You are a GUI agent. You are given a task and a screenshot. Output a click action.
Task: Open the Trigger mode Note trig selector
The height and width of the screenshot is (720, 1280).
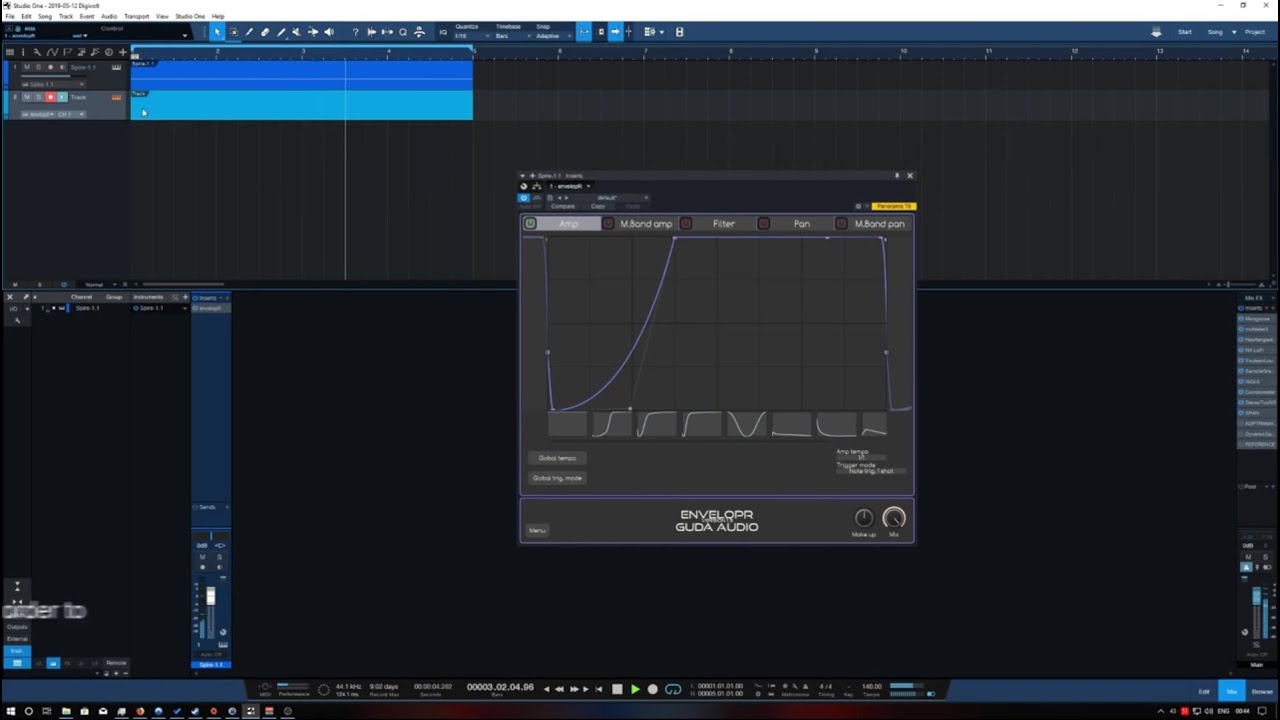[870, 471]
